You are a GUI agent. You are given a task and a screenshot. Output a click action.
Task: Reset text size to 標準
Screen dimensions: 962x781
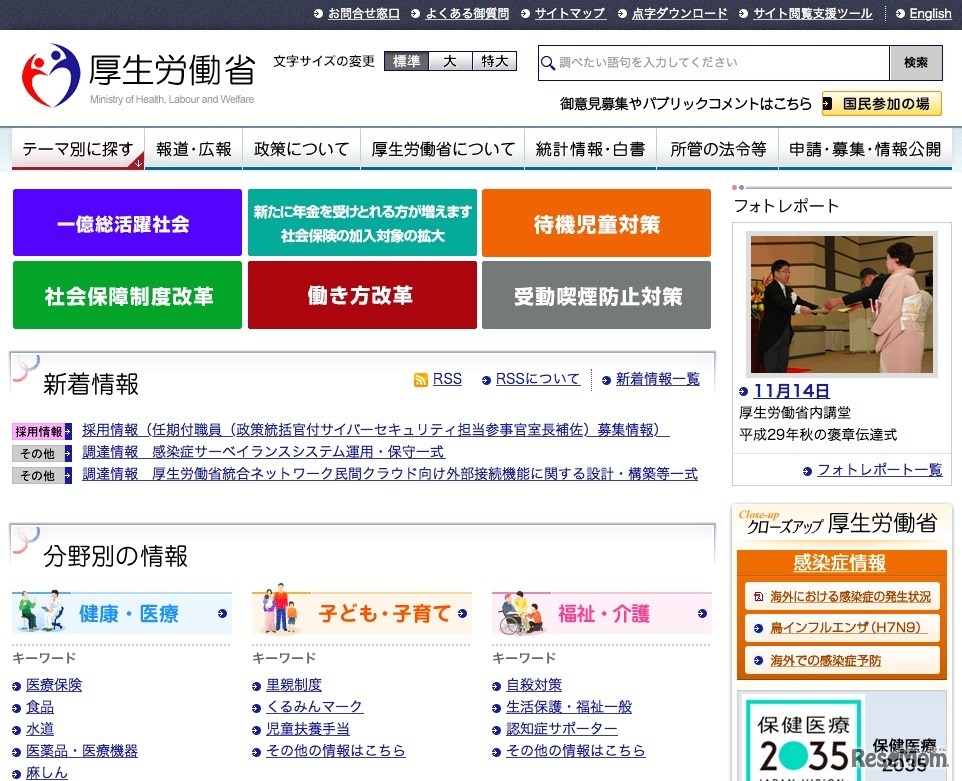click(409, 61)
